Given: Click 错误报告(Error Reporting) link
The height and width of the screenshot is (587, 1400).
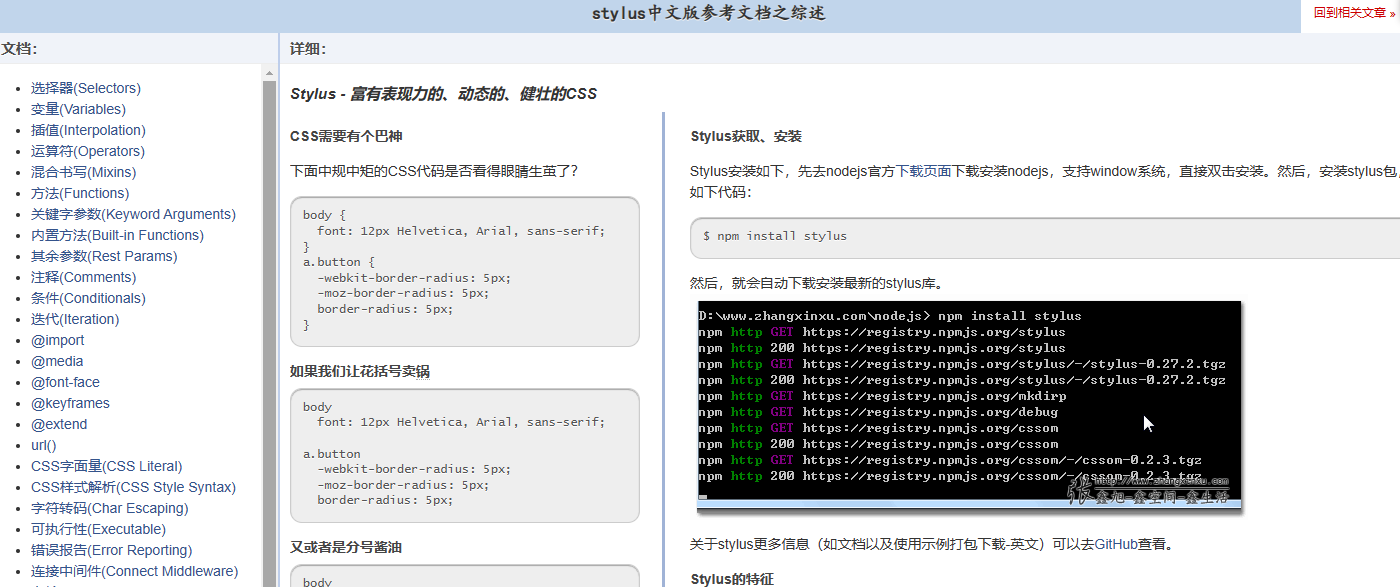Looking at the screenshot, I should (111, 550).
